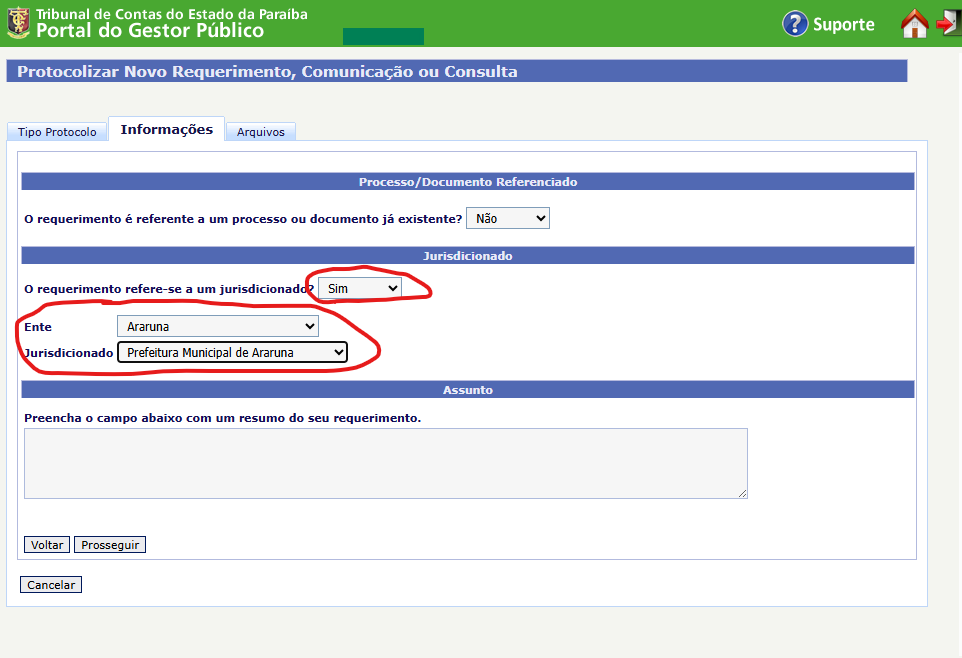Click the 'Protocolizar Novo Requerimento' page heading

pyautogui.click(x=267, y=72)
